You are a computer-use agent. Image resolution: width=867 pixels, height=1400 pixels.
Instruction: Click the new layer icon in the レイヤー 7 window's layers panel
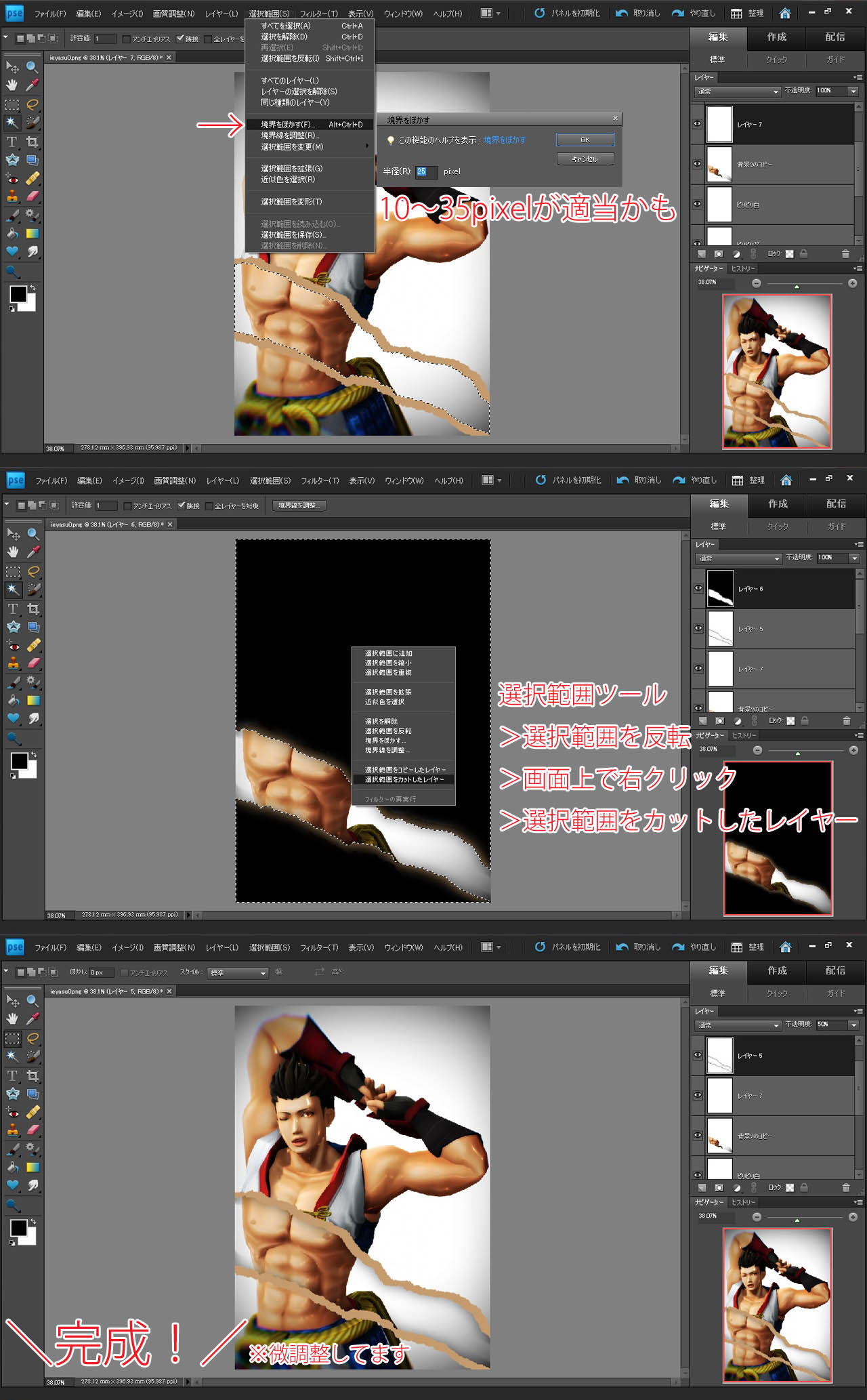[x=701, y=254]
